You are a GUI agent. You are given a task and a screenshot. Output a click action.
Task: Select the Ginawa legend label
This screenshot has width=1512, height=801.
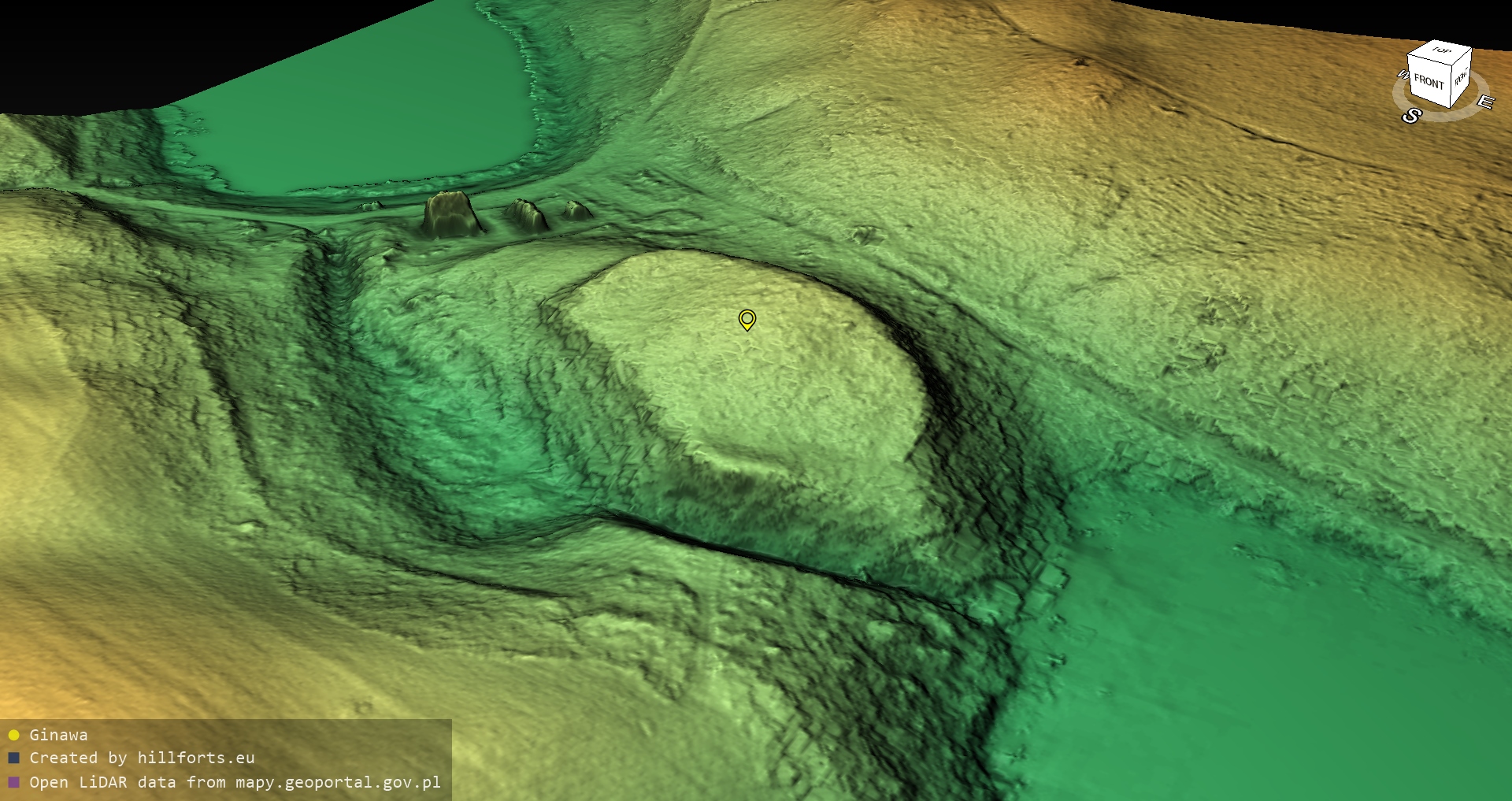[x=58, y=735]
